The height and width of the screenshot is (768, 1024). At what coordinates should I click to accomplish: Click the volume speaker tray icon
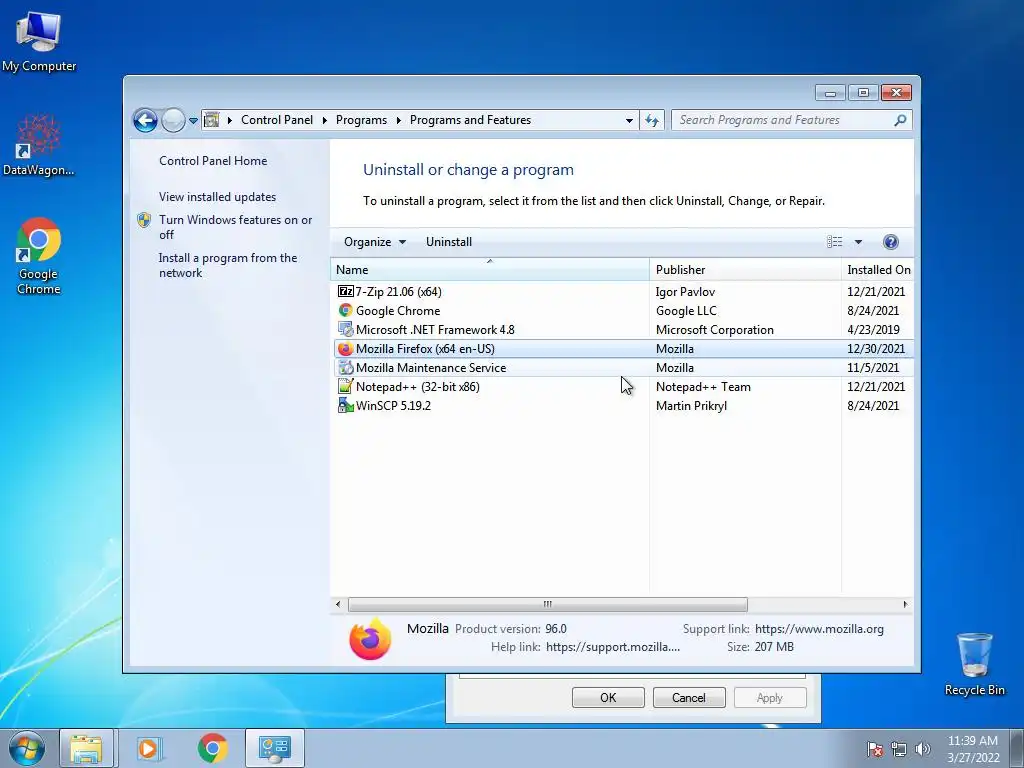922,749
